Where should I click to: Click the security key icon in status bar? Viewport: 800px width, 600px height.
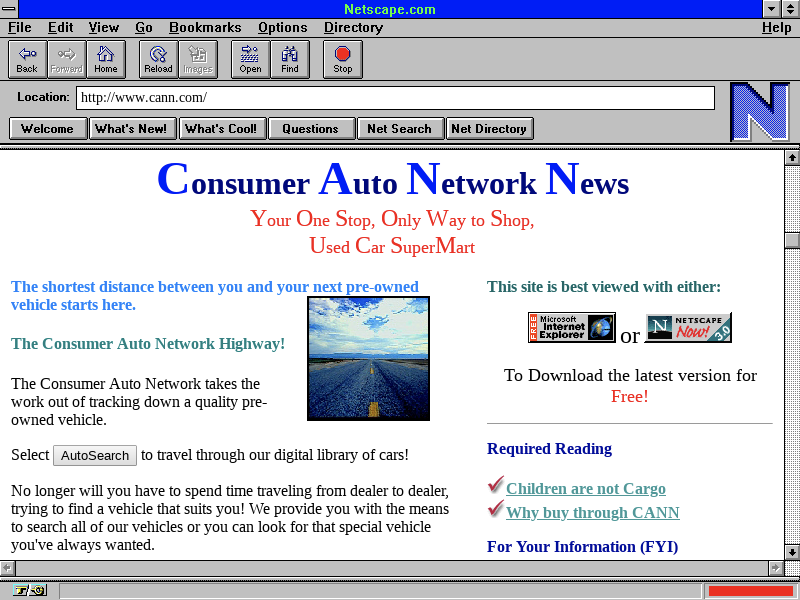(30, 590)
